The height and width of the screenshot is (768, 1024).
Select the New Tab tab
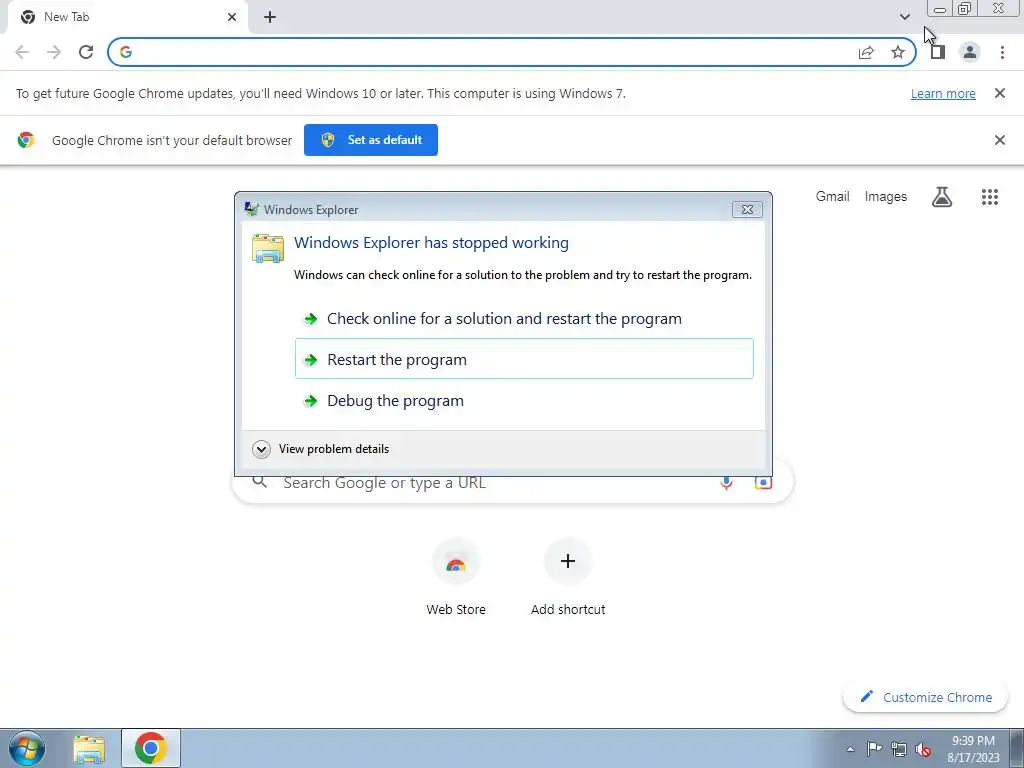pos(127,17)
